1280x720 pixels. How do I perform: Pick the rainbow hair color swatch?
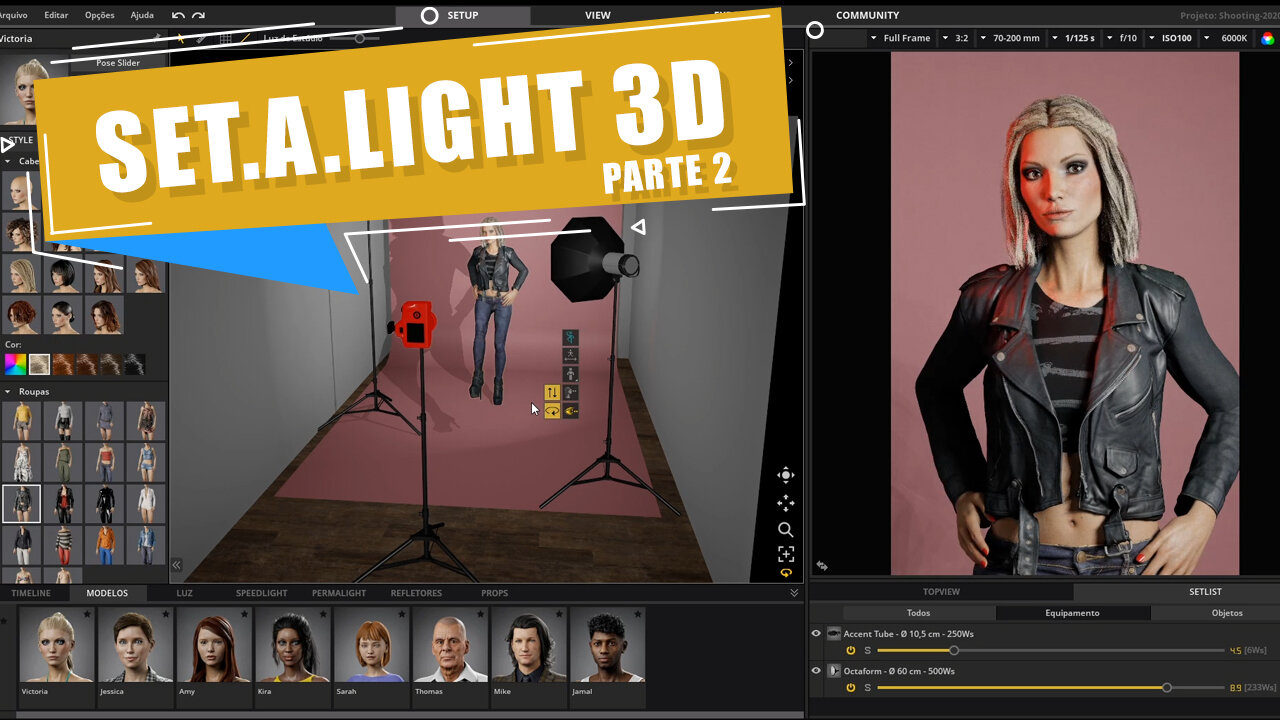pos(14,364)
